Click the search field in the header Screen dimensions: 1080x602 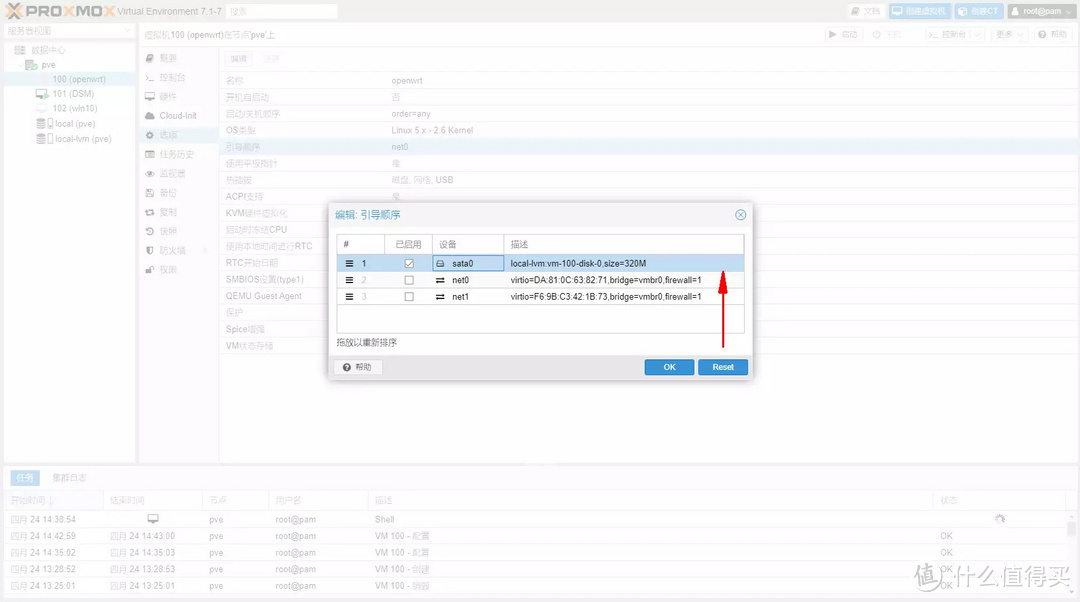click(x=282, y=12)
